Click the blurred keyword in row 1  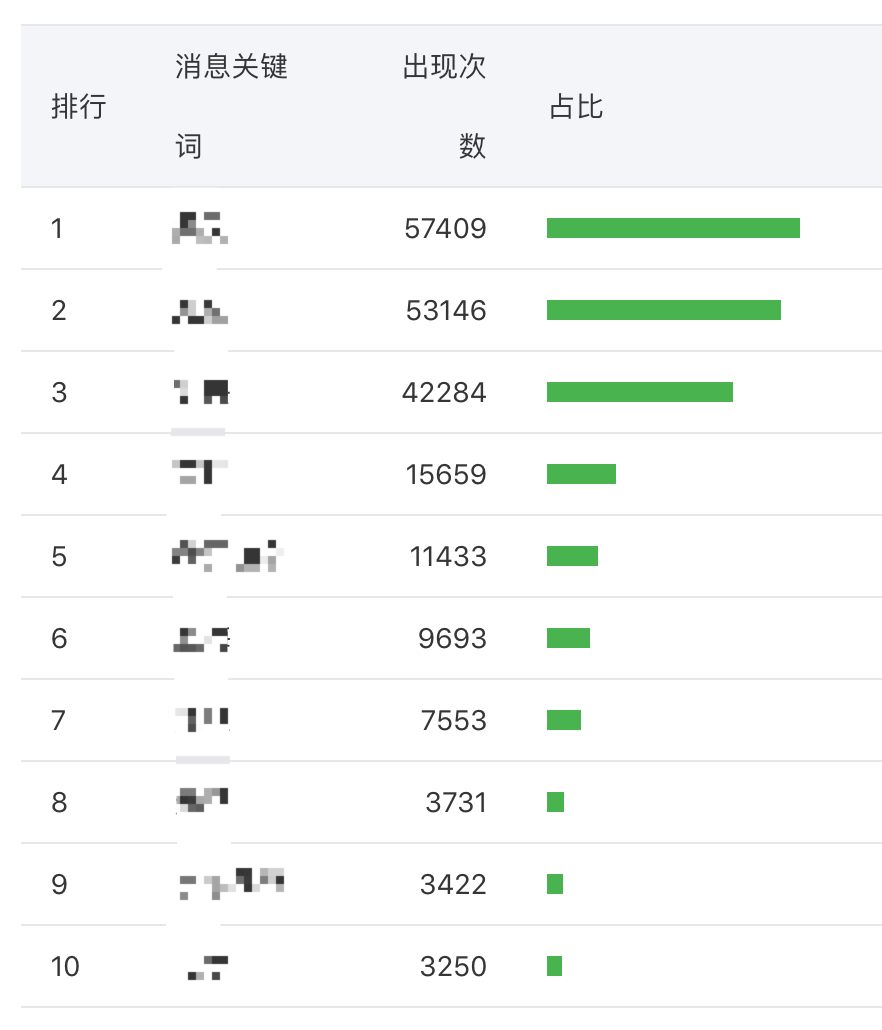(x=199, y=228)
